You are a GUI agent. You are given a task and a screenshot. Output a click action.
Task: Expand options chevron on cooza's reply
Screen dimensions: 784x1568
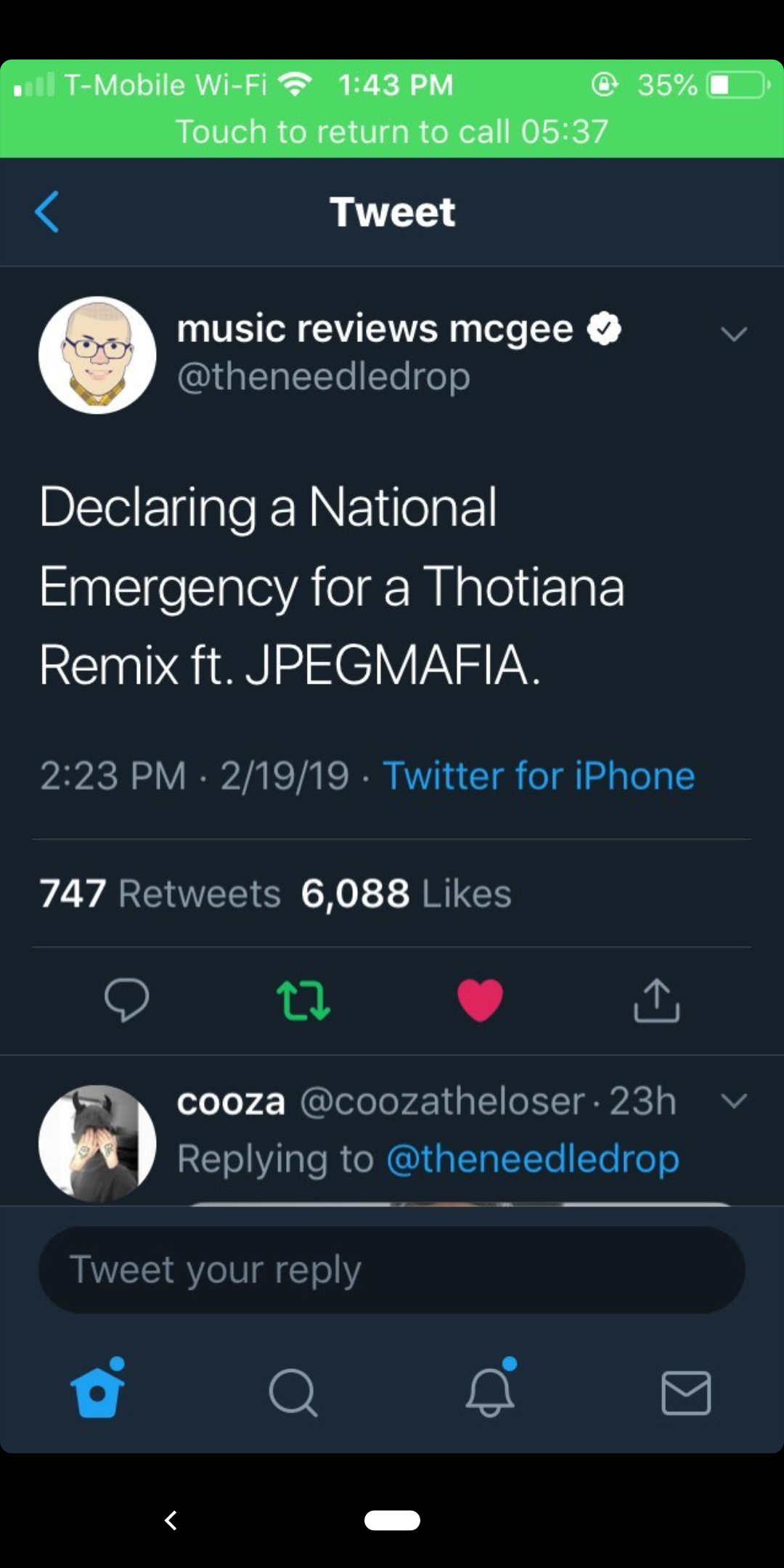(x=734, y=1101)
